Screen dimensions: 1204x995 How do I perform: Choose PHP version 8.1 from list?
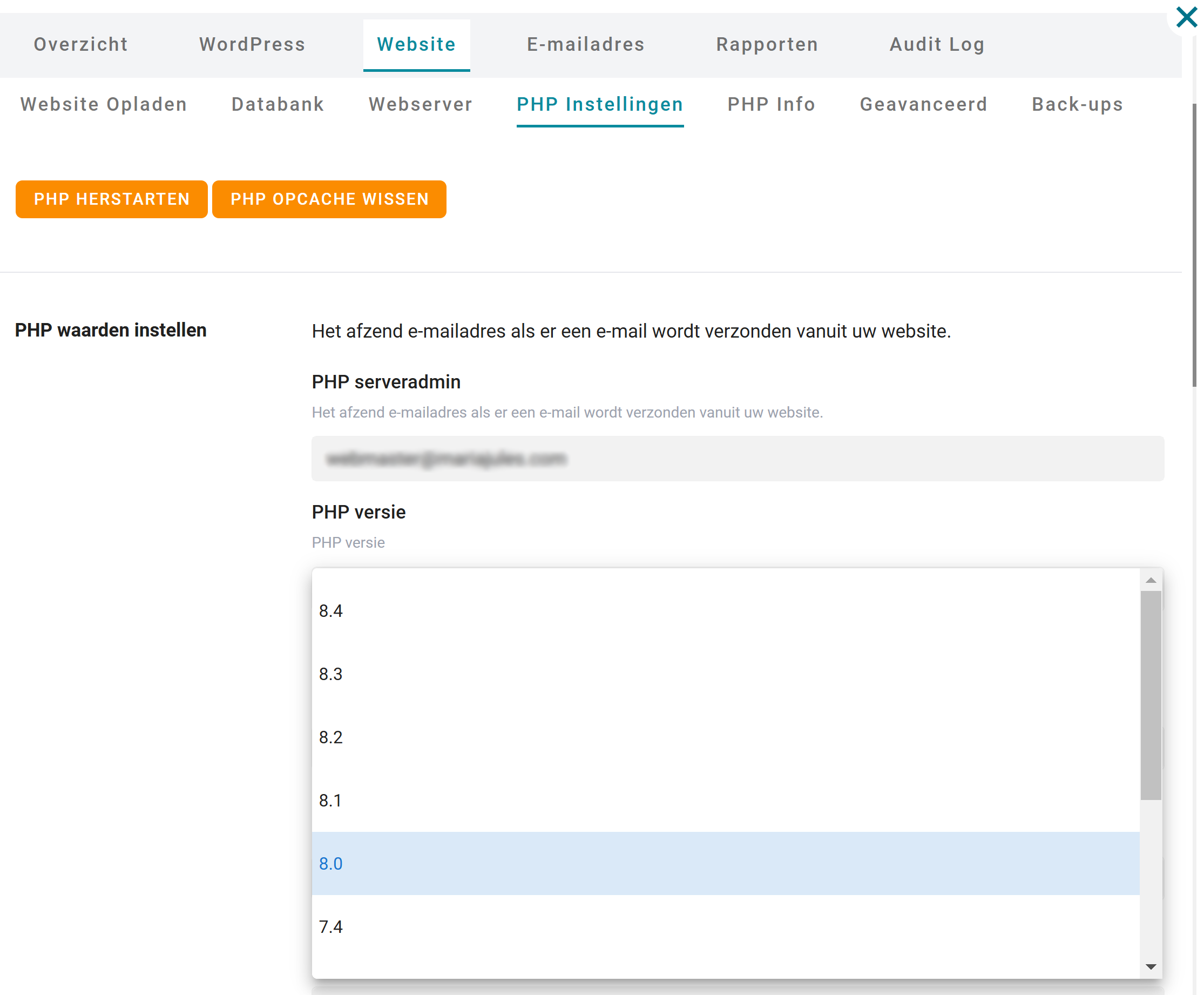725,800
